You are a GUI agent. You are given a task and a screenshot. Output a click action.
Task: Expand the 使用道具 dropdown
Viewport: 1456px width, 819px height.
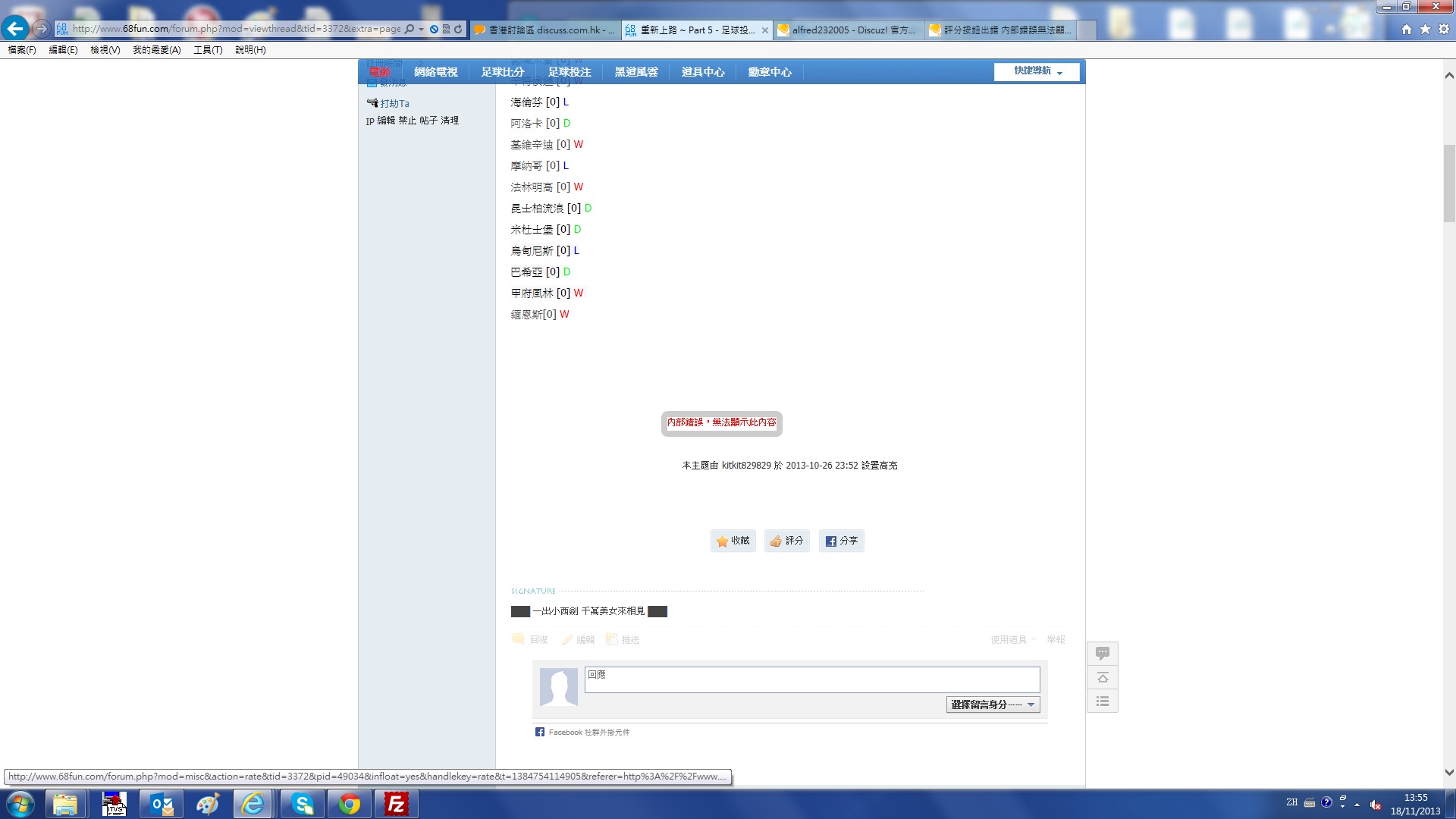[x=1012, y=640]
